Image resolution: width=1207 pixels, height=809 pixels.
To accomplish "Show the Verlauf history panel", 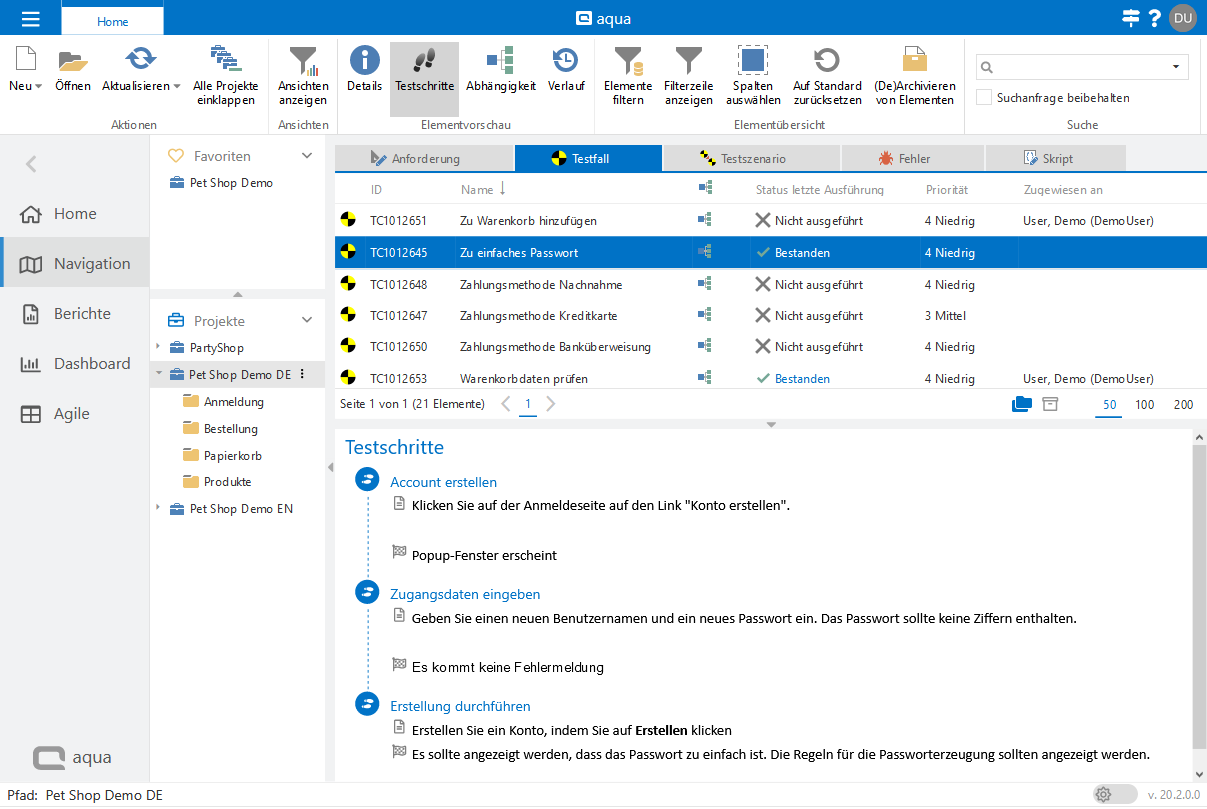I will point(566,62).
